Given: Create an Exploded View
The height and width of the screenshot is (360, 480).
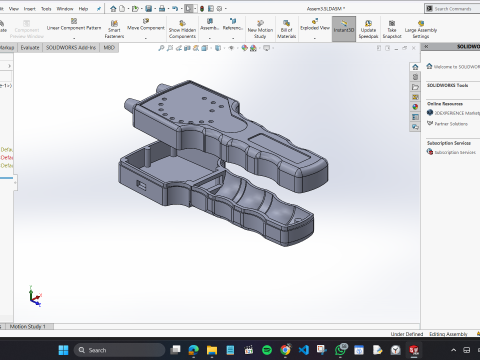Looking at the screenshot, I should point(315,25).
